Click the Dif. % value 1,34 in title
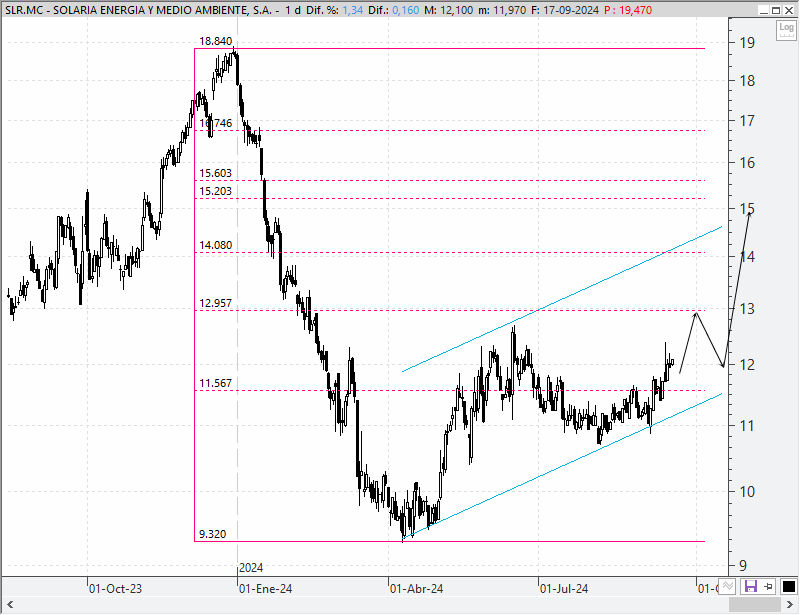800x615 pixels. coord(353,10)
